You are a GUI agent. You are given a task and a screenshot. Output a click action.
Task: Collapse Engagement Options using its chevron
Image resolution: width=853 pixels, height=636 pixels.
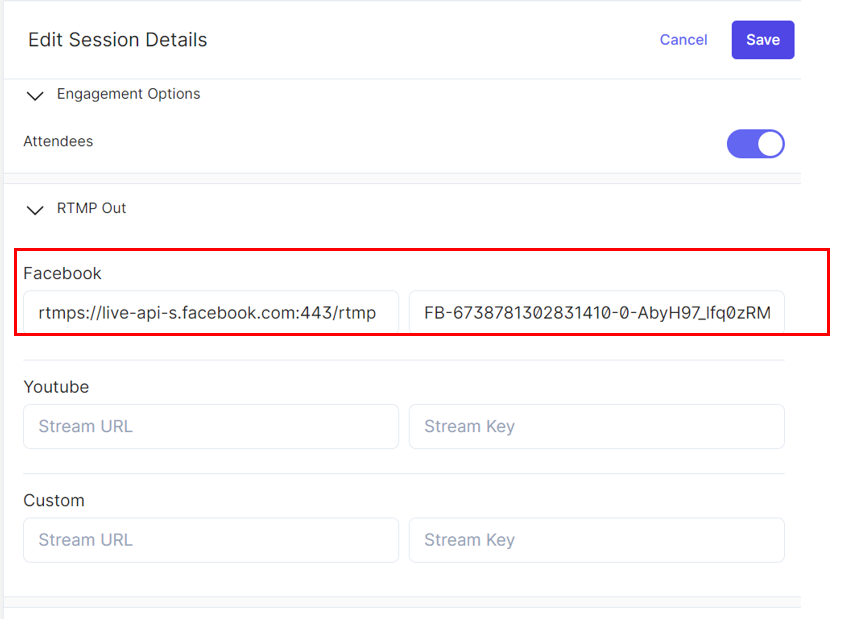coord(35,95)
